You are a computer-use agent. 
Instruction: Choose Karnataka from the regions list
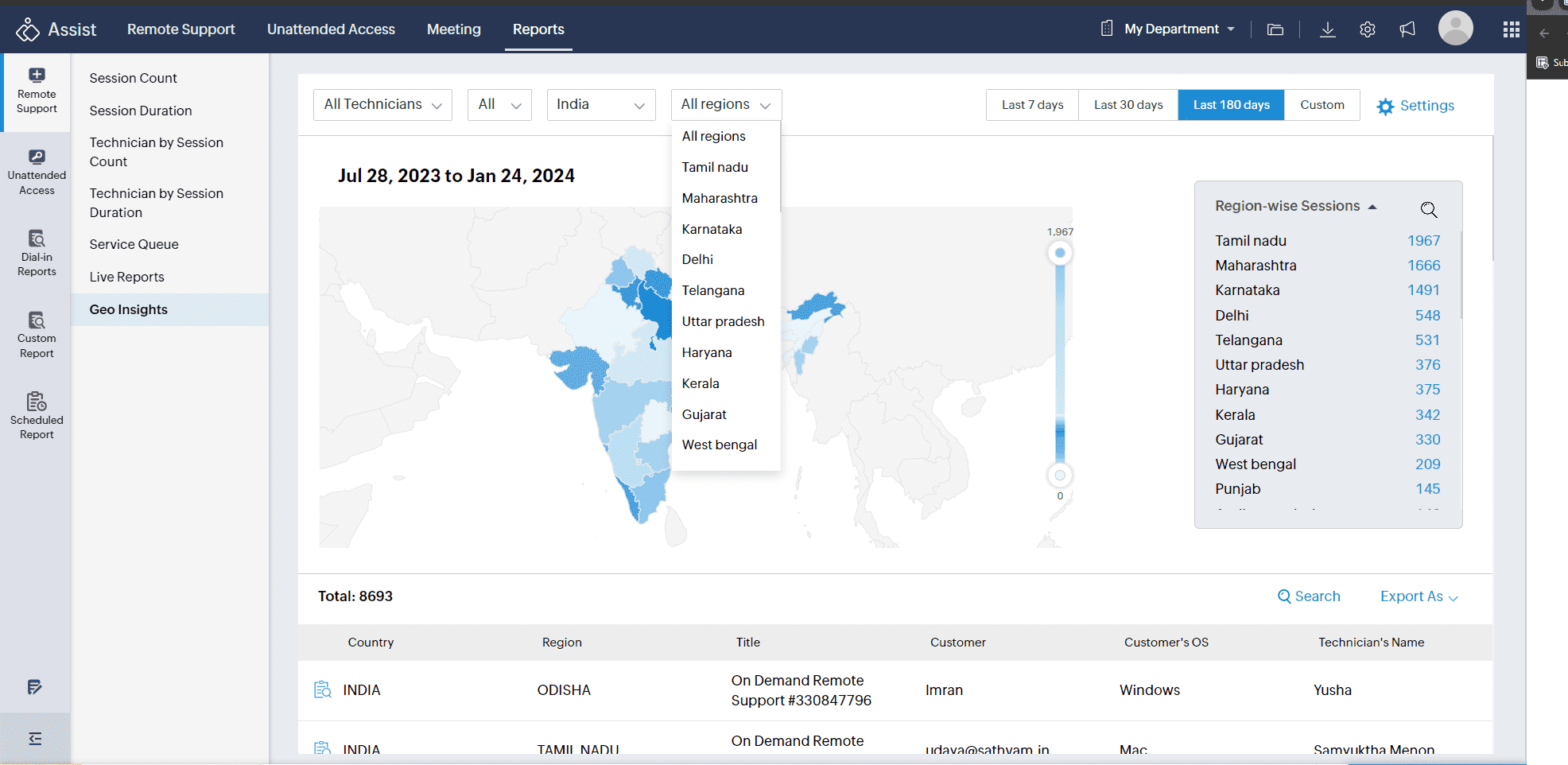pyautogui.click(x=712, y=229)
